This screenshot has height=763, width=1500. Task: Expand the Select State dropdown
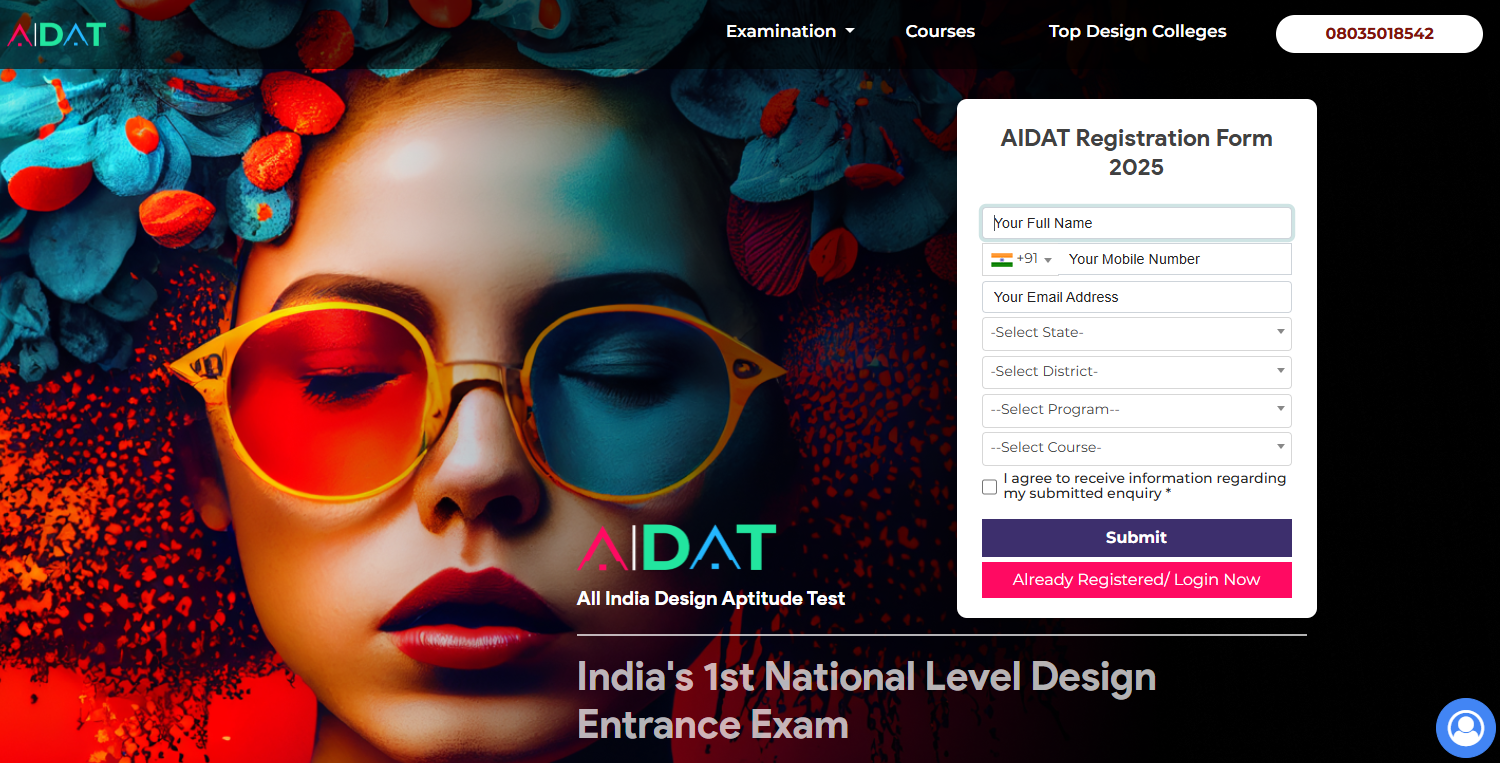coord(1137,333)
